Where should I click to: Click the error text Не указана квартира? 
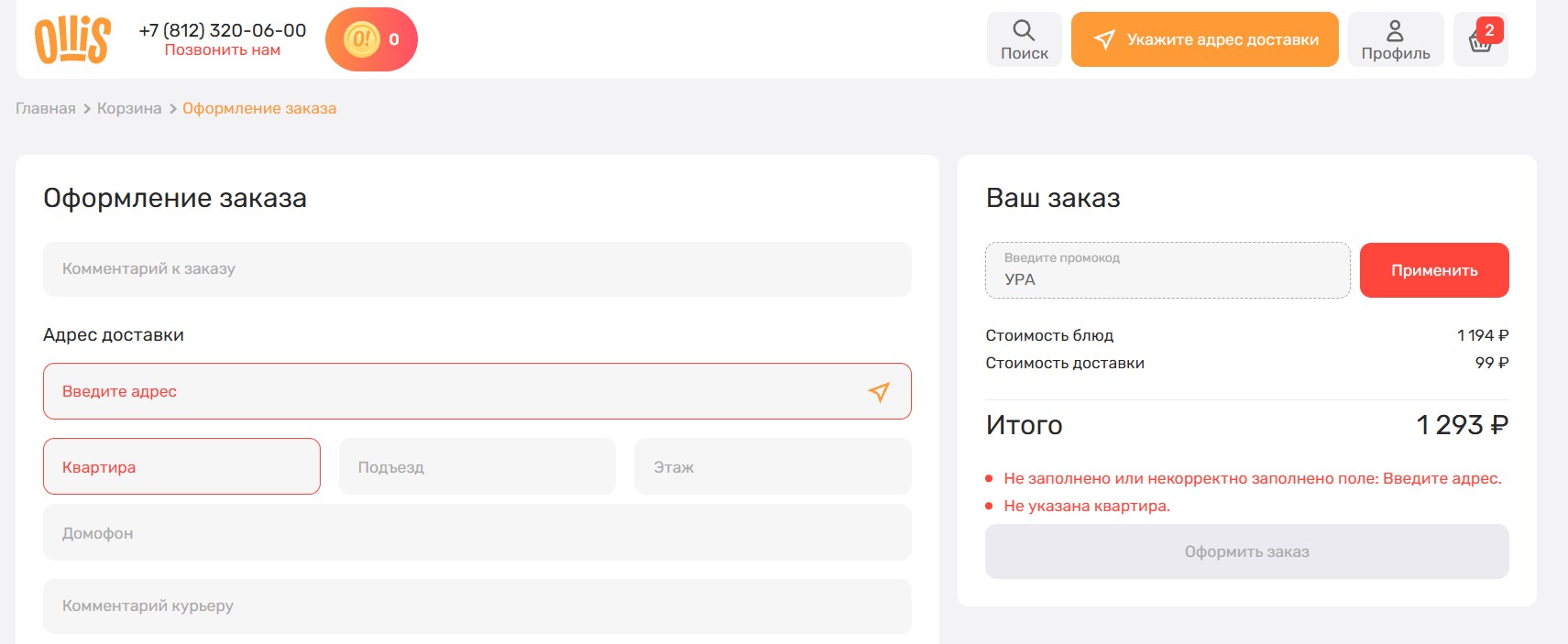[1087, 506]
